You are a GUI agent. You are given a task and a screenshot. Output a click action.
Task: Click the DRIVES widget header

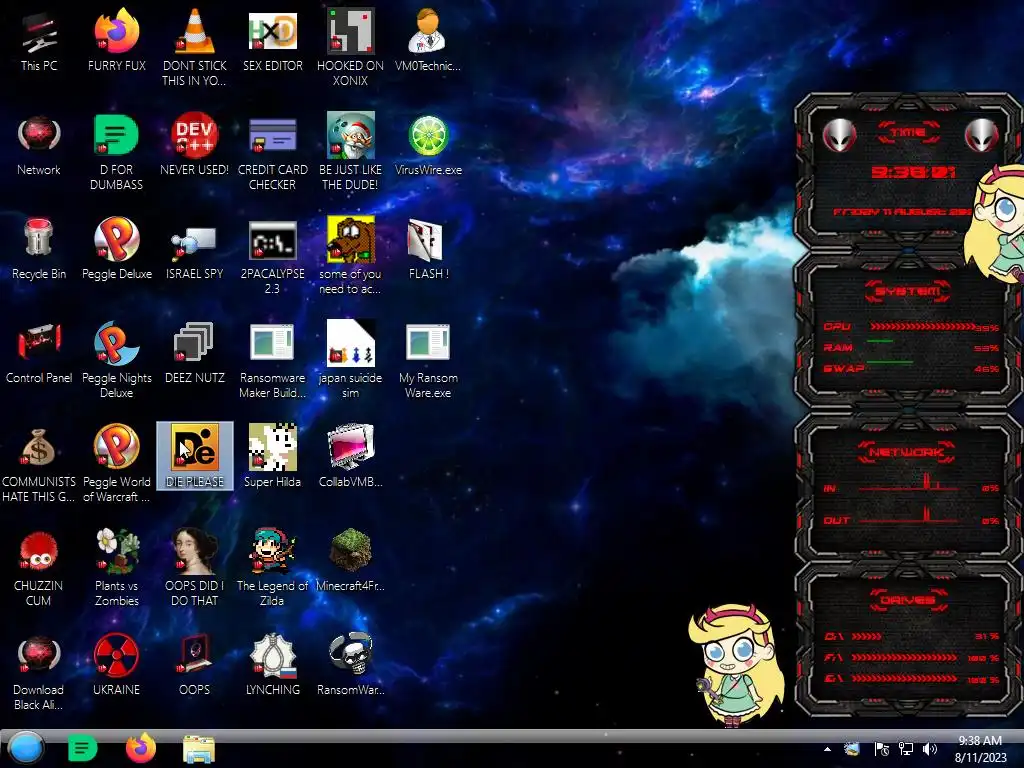click(908, 600)
